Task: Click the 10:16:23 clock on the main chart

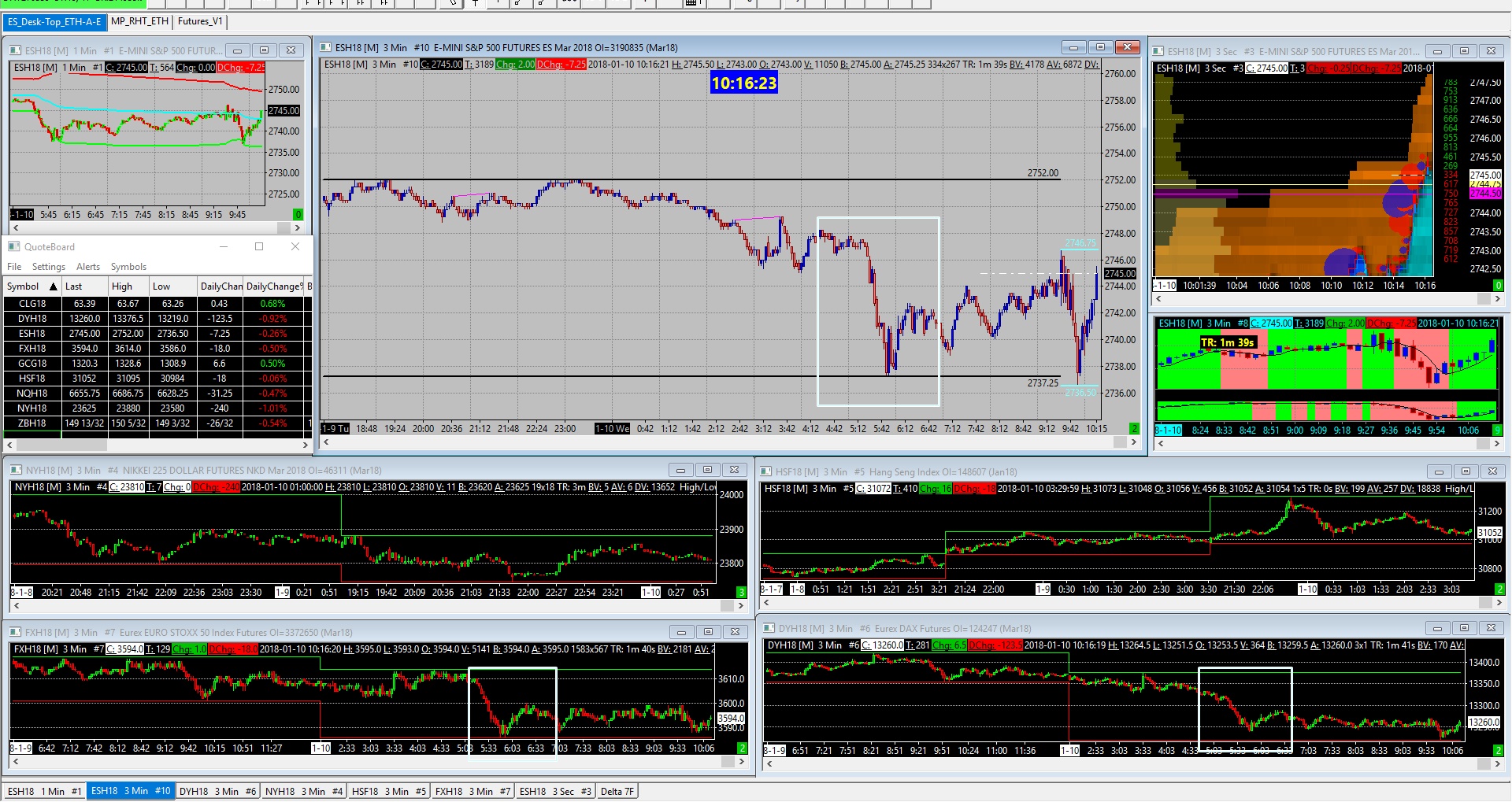Action: [x=744, y=83]
